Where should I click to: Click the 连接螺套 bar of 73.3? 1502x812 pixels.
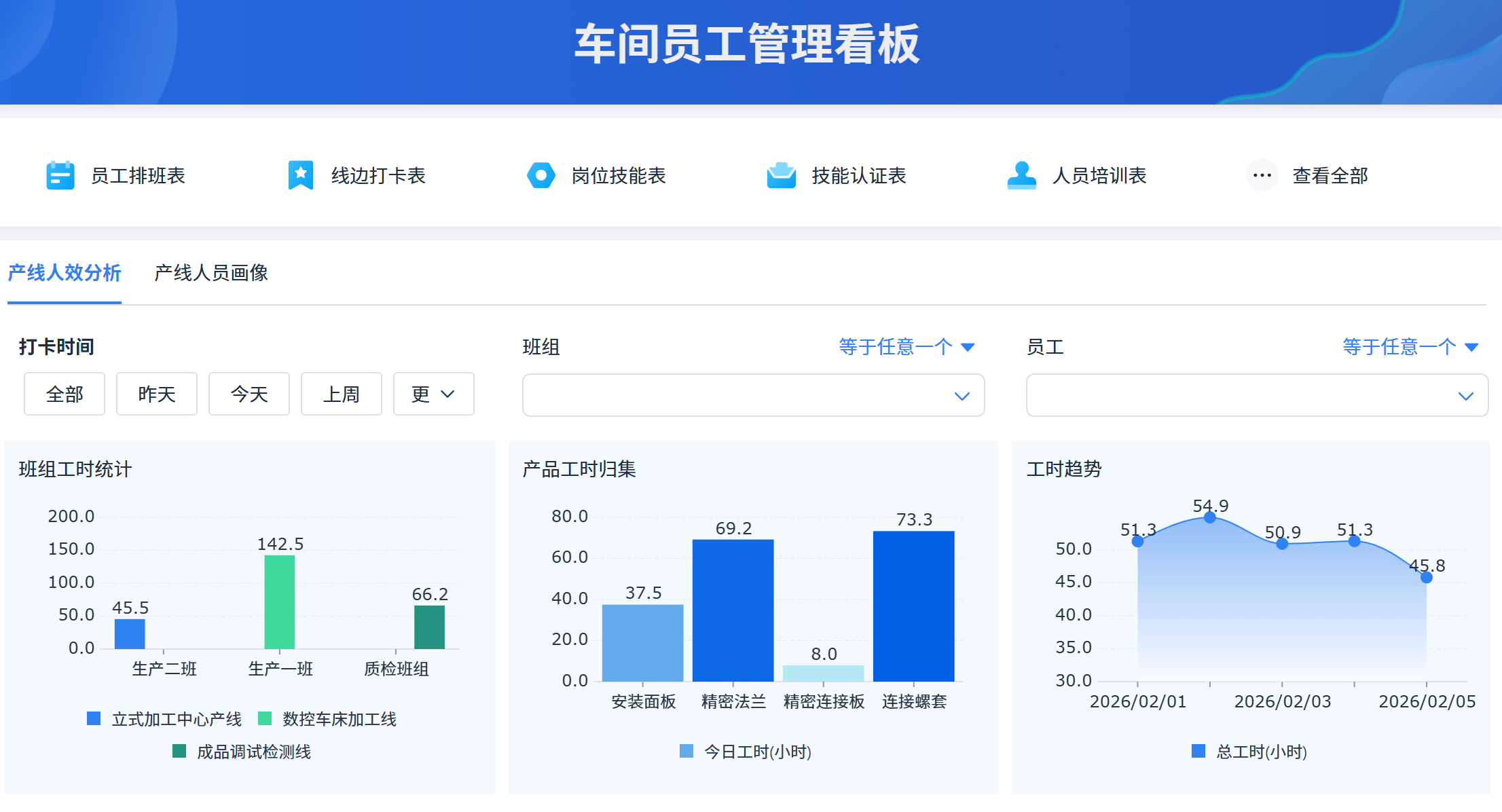coord(914,606)
